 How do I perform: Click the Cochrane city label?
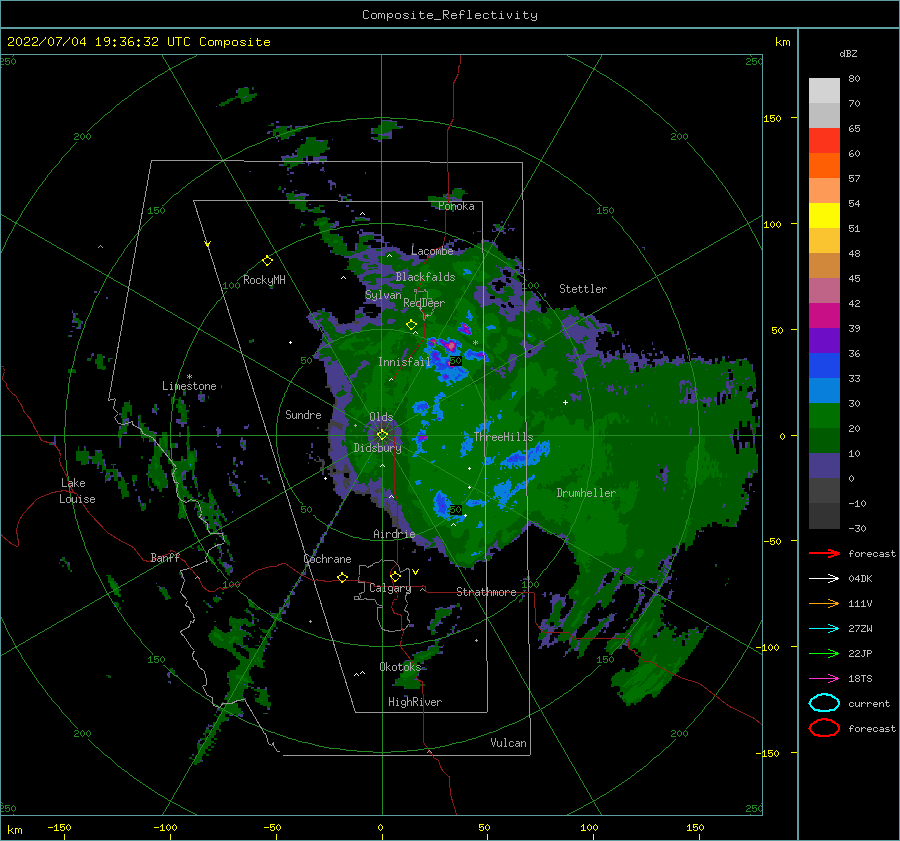[x=327, y=559]
